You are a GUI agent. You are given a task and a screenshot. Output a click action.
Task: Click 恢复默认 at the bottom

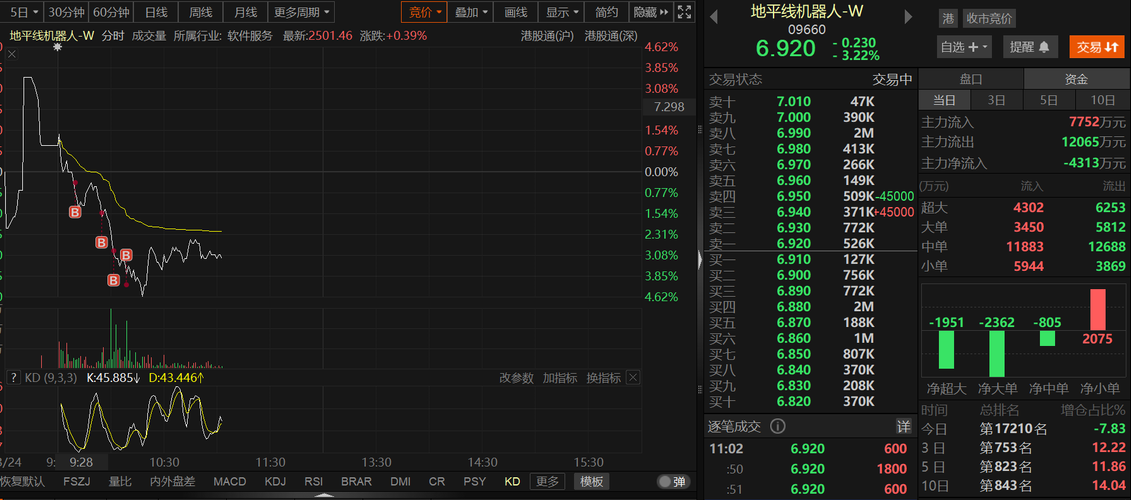coord(22,482)
